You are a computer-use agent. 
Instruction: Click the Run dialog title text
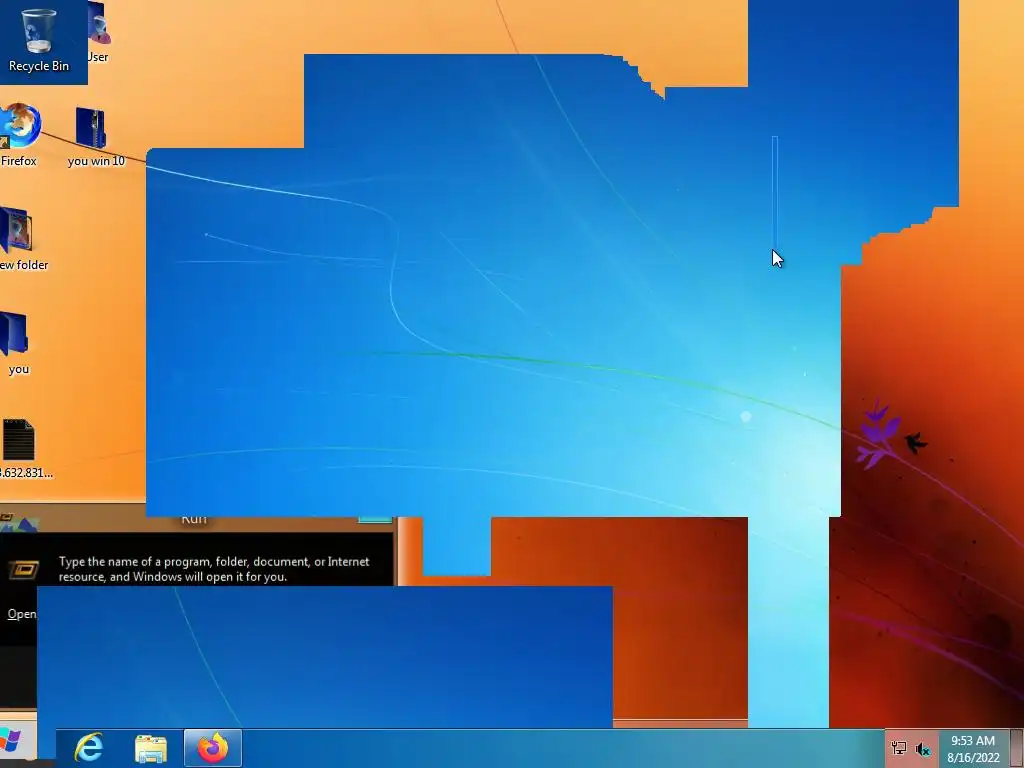coord(194,520)
